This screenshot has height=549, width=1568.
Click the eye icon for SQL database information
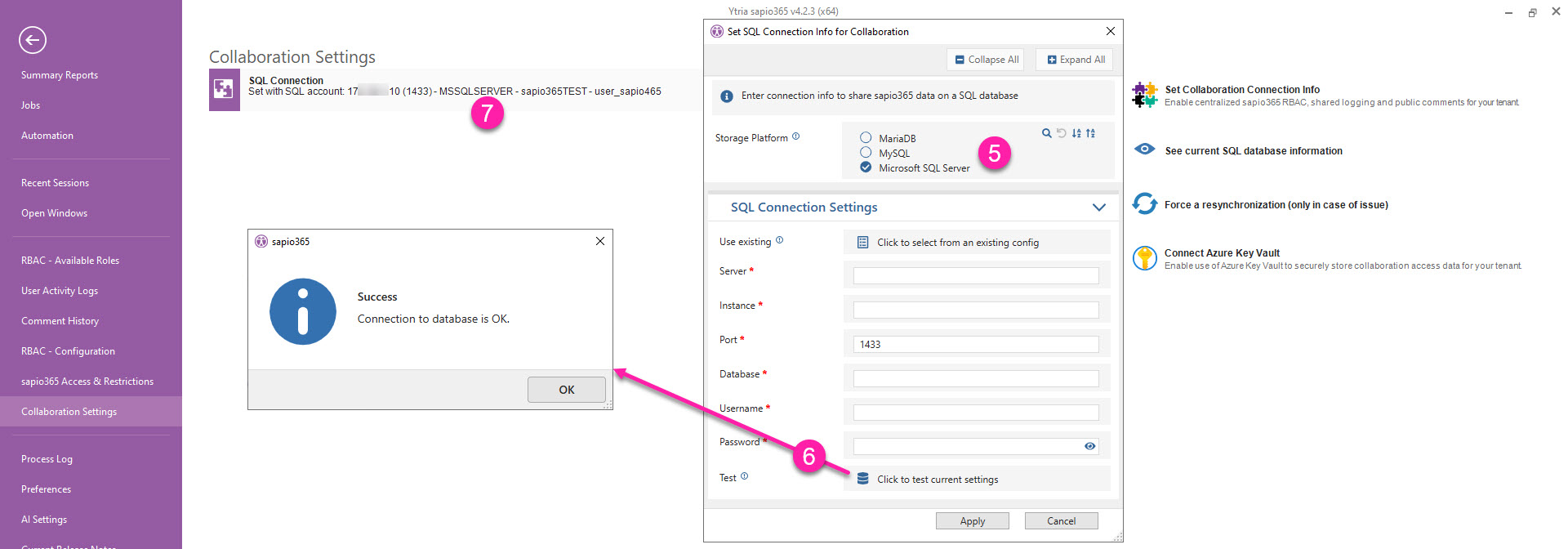(x=1145, y=150)
